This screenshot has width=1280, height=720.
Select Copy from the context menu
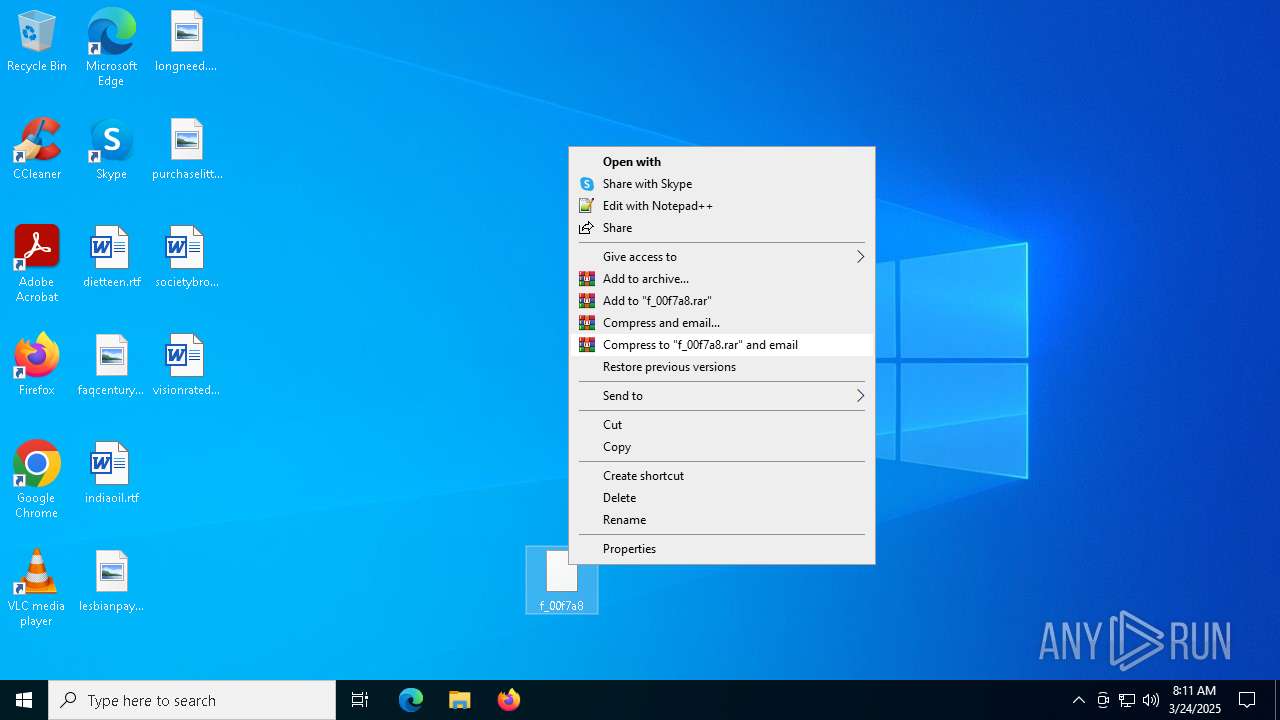tap(722, 447)
